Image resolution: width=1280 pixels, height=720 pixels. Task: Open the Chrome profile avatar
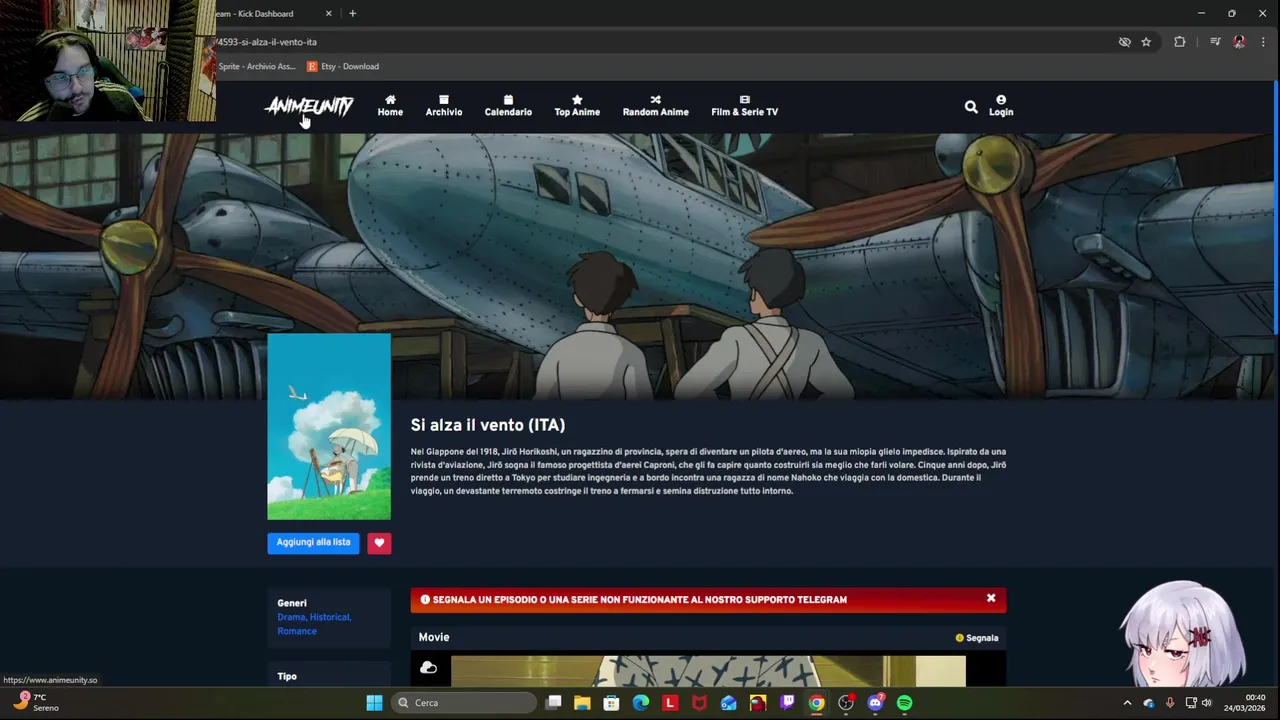pos(1239,42)
